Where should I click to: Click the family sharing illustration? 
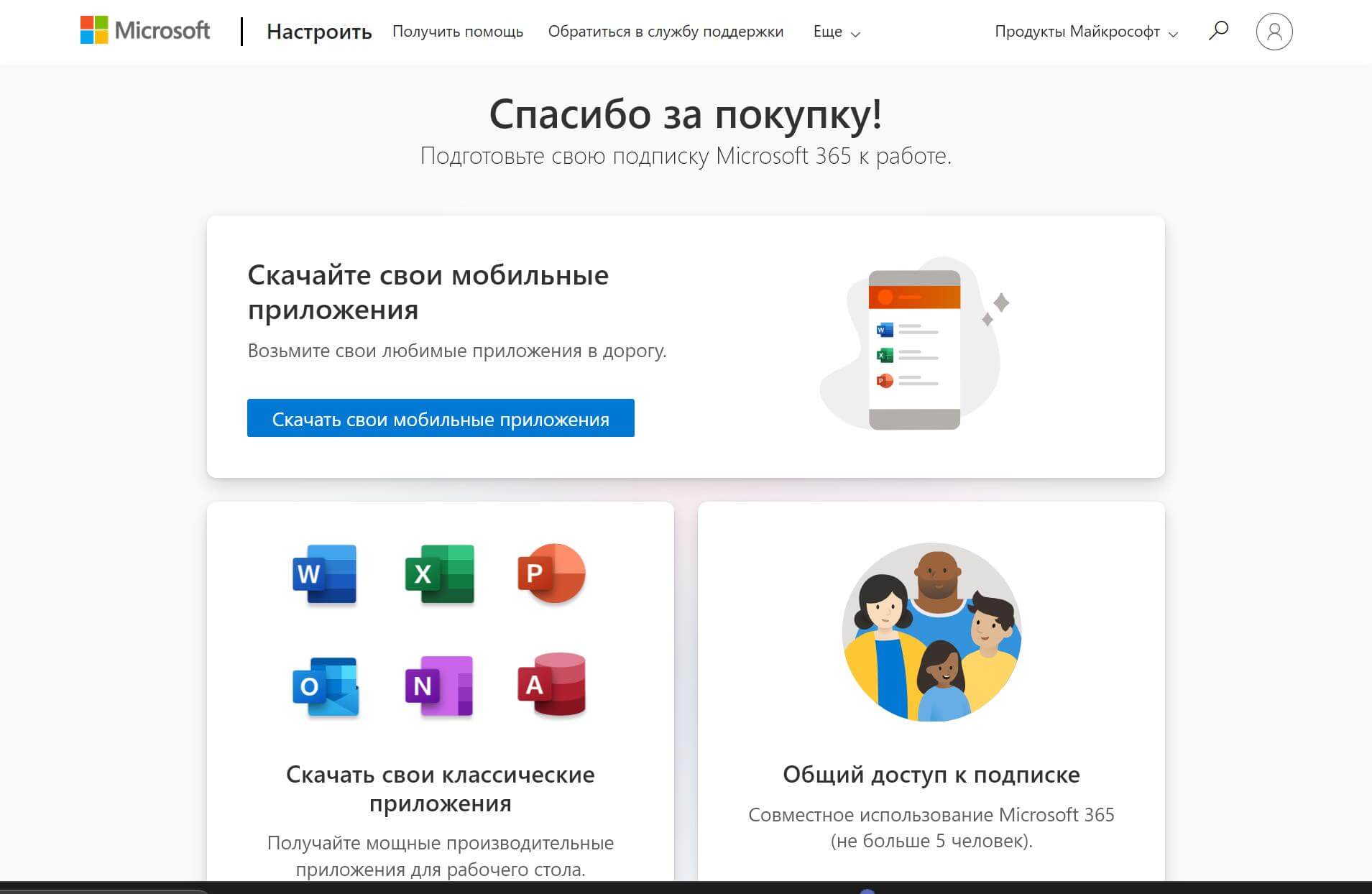931,632
